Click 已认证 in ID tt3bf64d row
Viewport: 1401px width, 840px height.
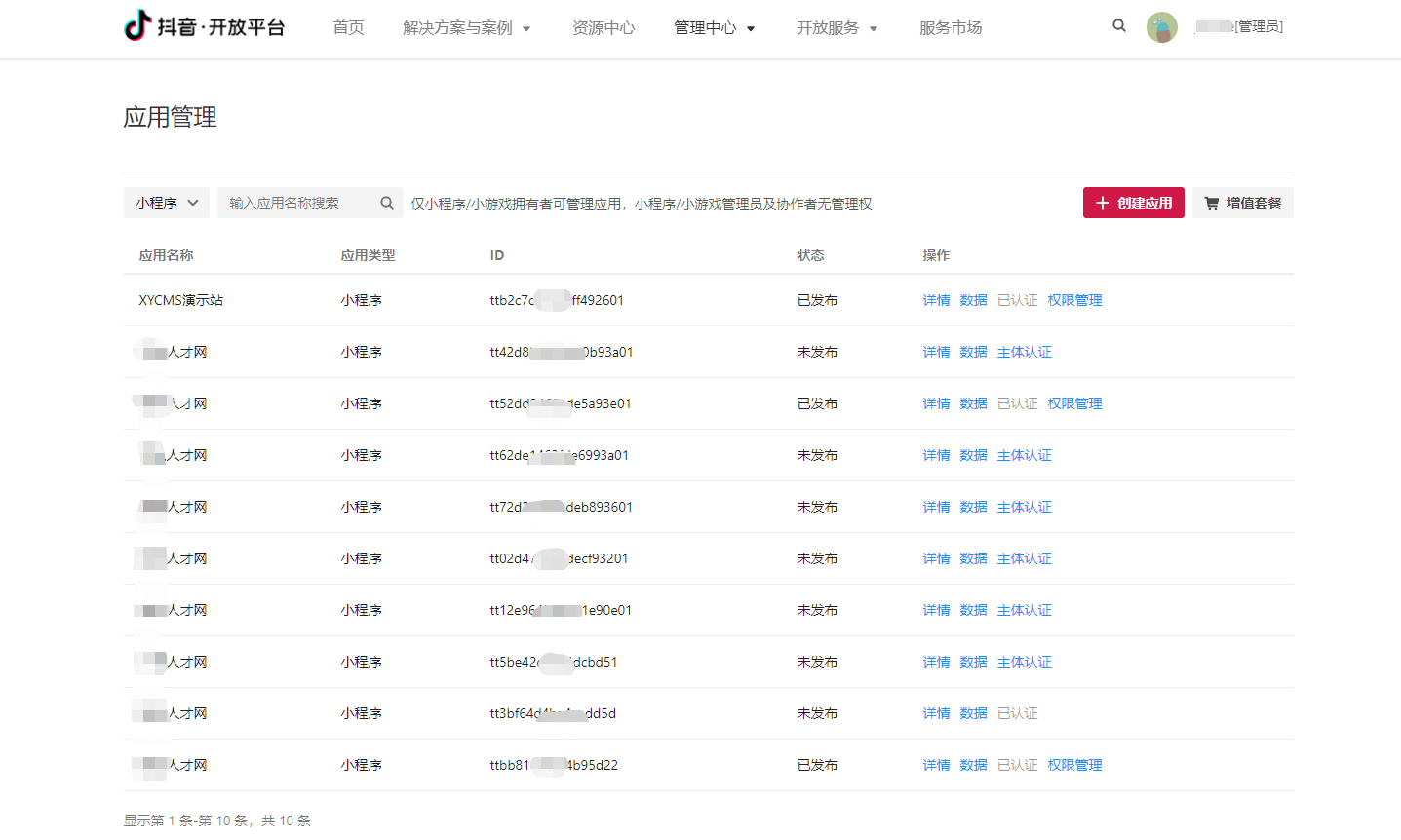(x=1017, y=713)
